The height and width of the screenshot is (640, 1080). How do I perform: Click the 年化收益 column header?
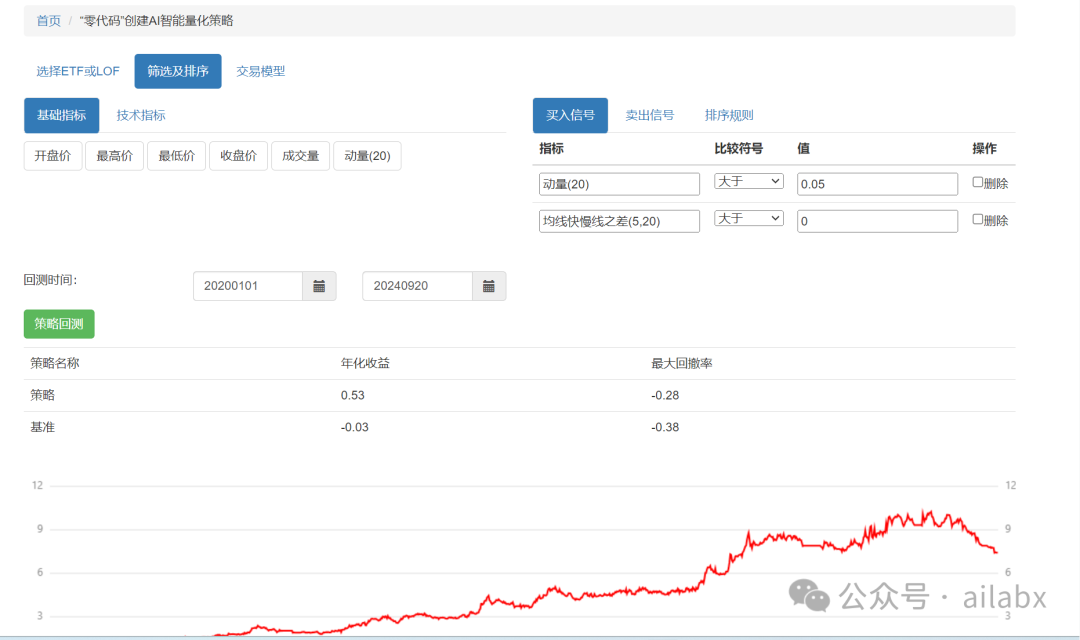[x=365, y=363]
